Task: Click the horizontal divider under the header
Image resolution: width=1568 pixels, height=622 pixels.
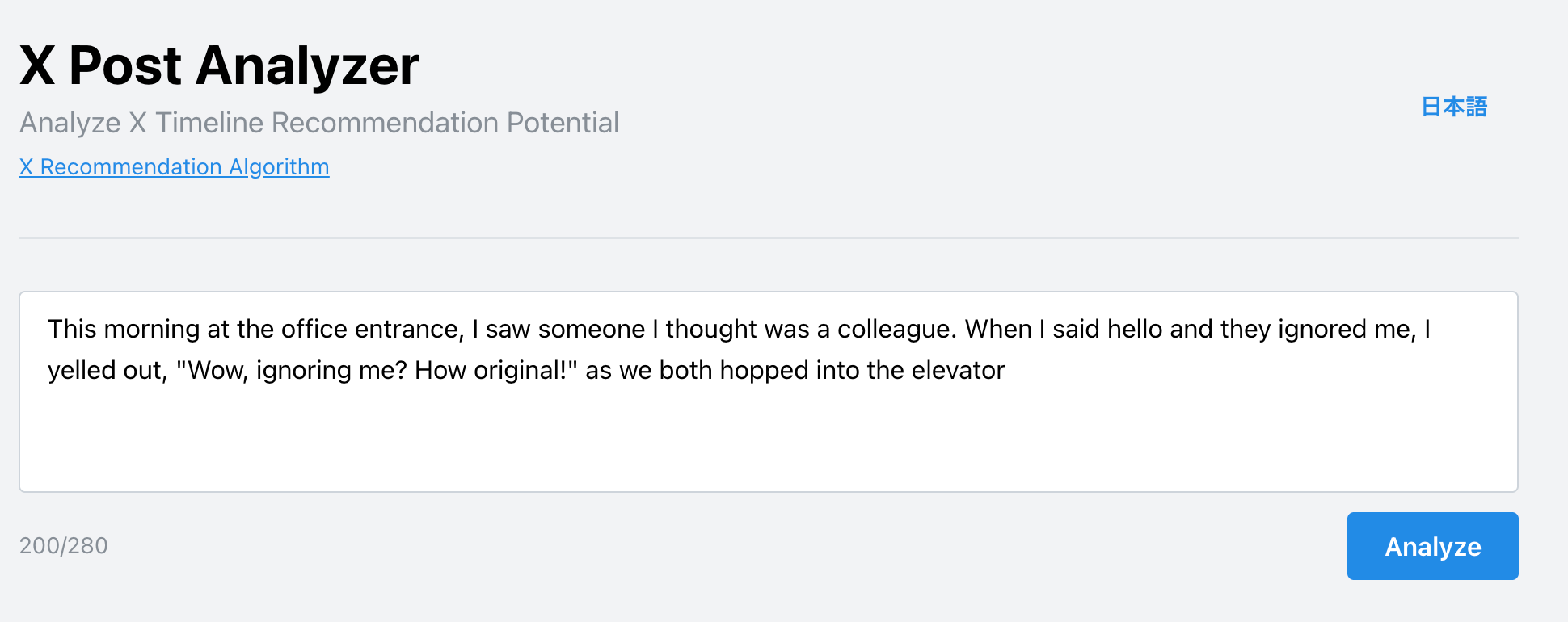Action: pyautogui.click(x=768, y=238)
